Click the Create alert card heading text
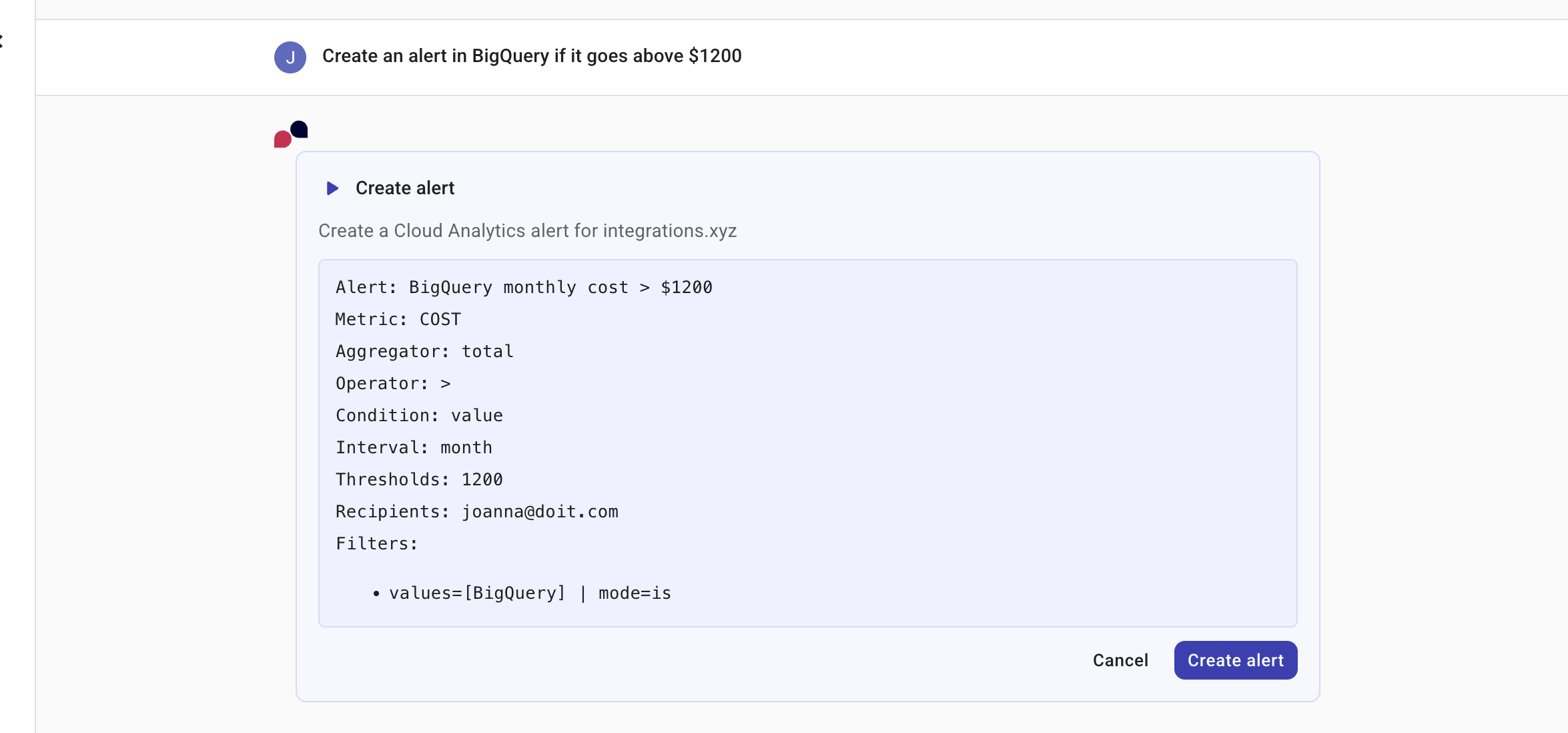Screen dimensions: 1568x733 [x=404, y=188]
